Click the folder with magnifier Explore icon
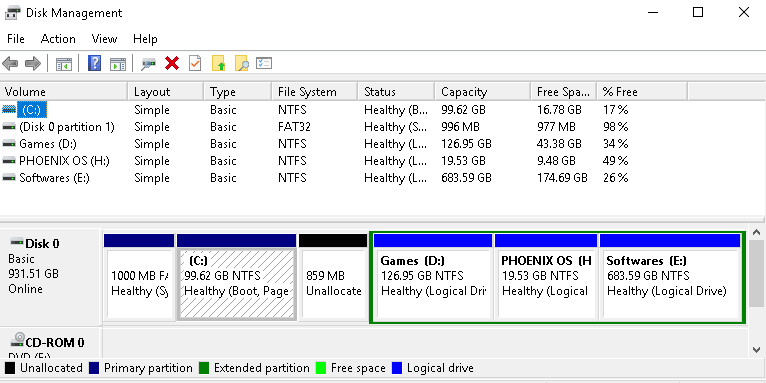766x383 pixels. coord(242,63)
